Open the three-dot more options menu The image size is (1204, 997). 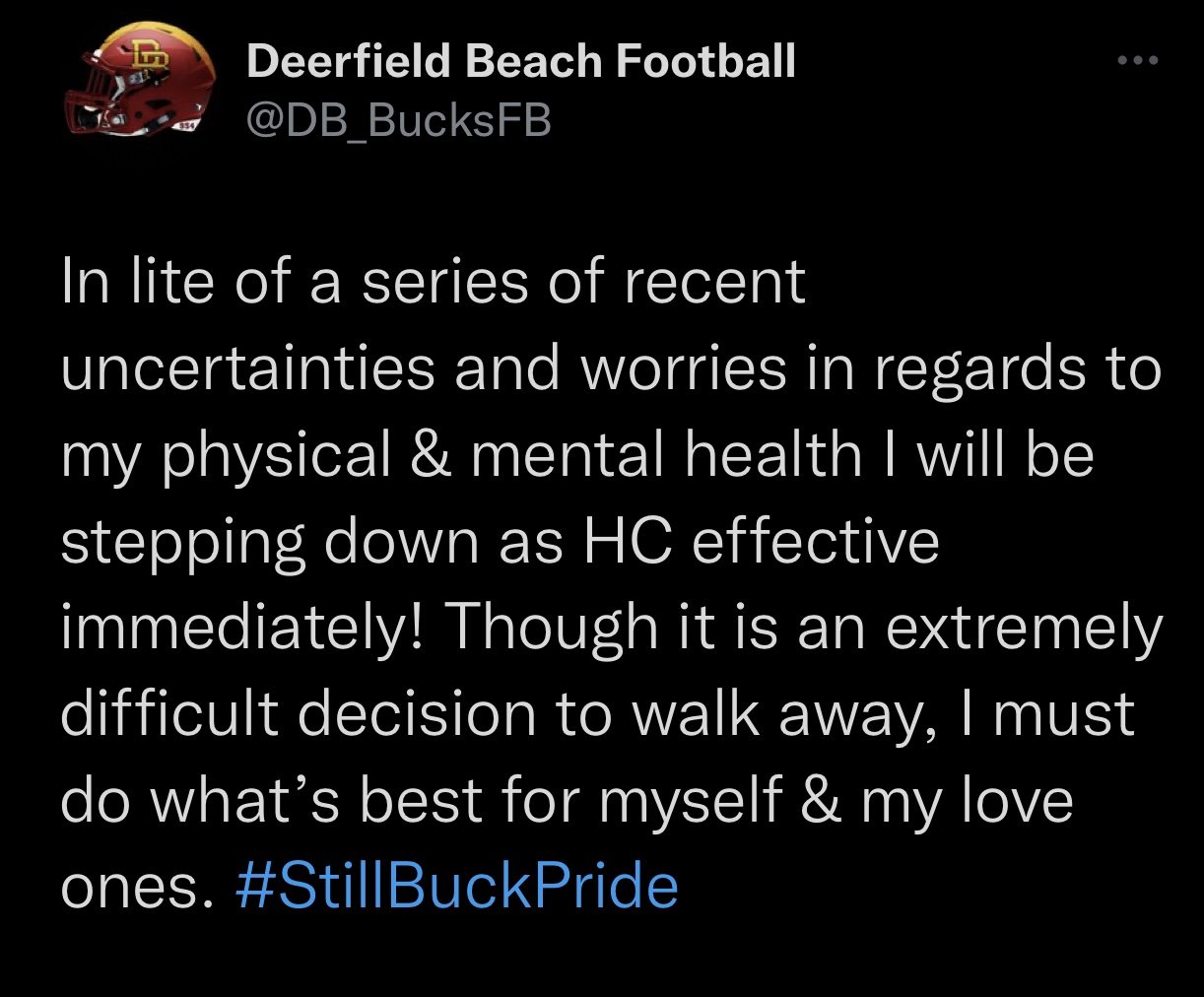tap(1139, 61)
